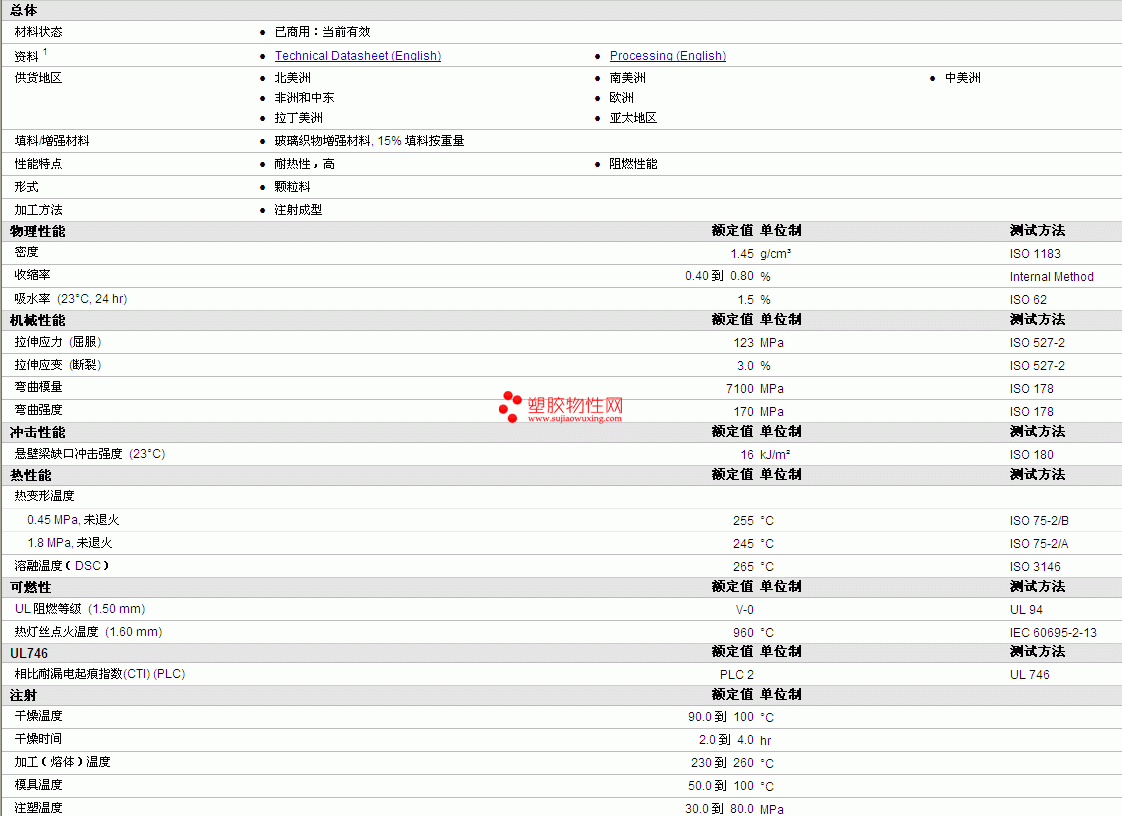Viewport: 1122px width, 816px height.
Task: Click the 收缩率 row label
Action: tap(32, 275)
